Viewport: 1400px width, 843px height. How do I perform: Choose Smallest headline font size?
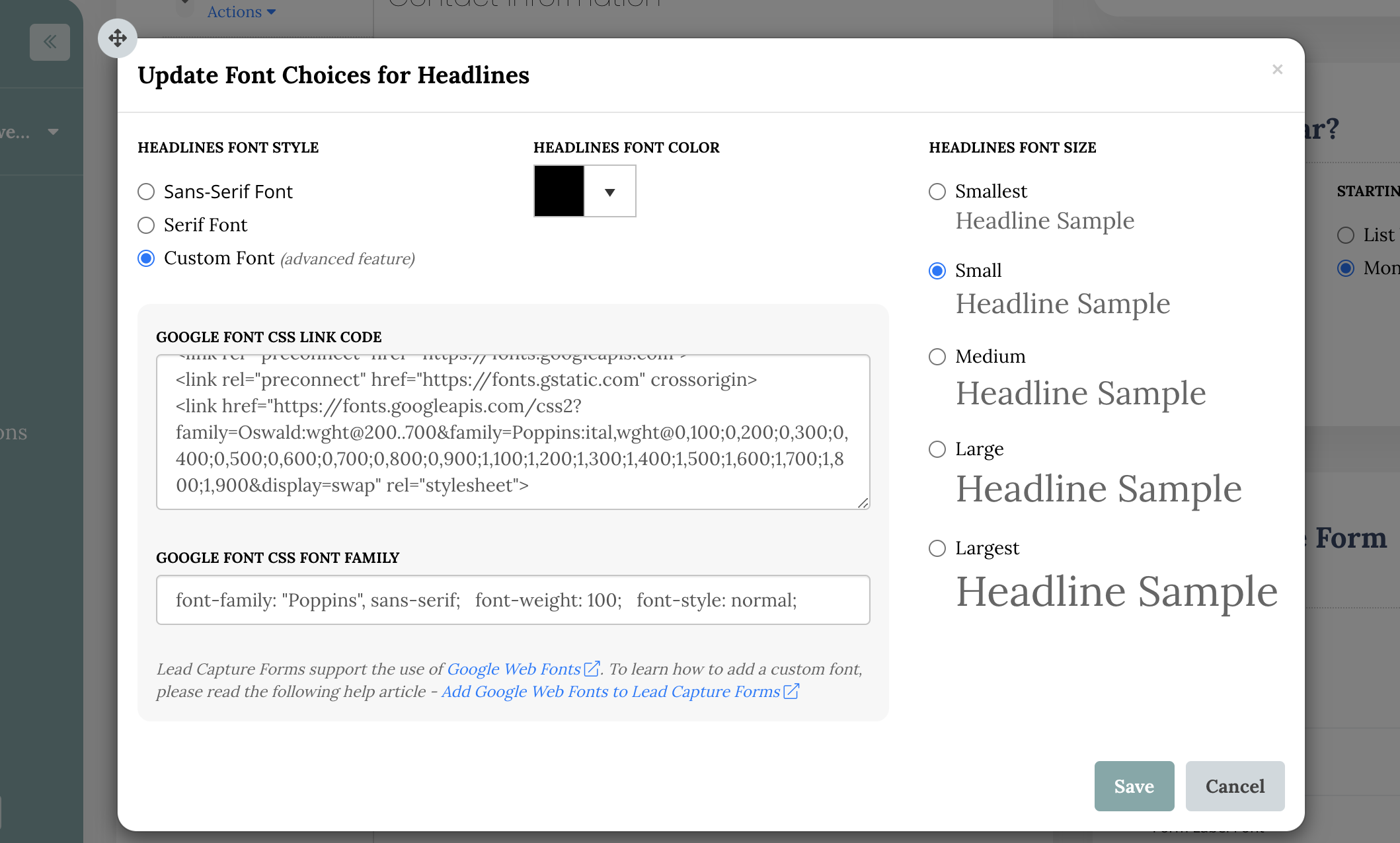tap(937, 192)
